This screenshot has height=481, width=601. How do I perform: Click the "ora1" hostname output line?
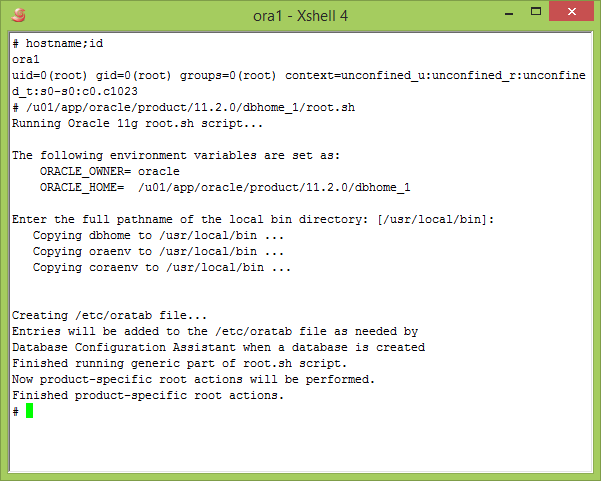[26, 60]
